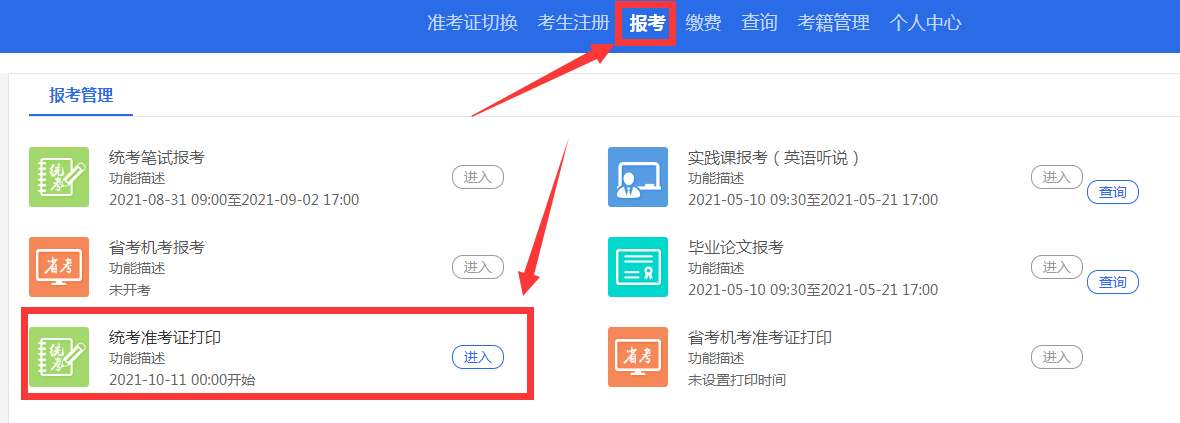Viewport: 1180px width, 423px height.
Task: Click 进入 for 统考准考证打印
Action: tap(478, 358)
